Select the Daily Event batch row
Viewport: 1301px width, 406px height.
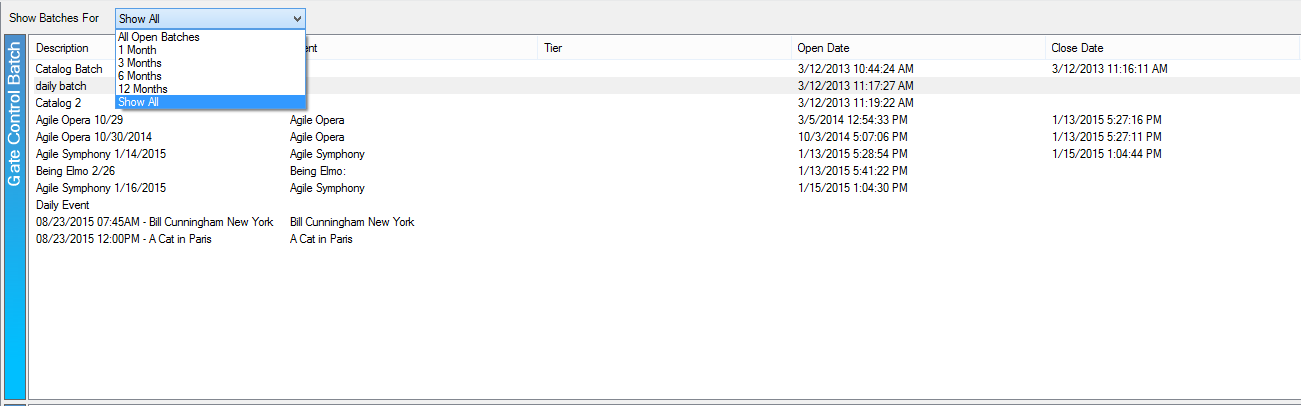click(63, 205)
